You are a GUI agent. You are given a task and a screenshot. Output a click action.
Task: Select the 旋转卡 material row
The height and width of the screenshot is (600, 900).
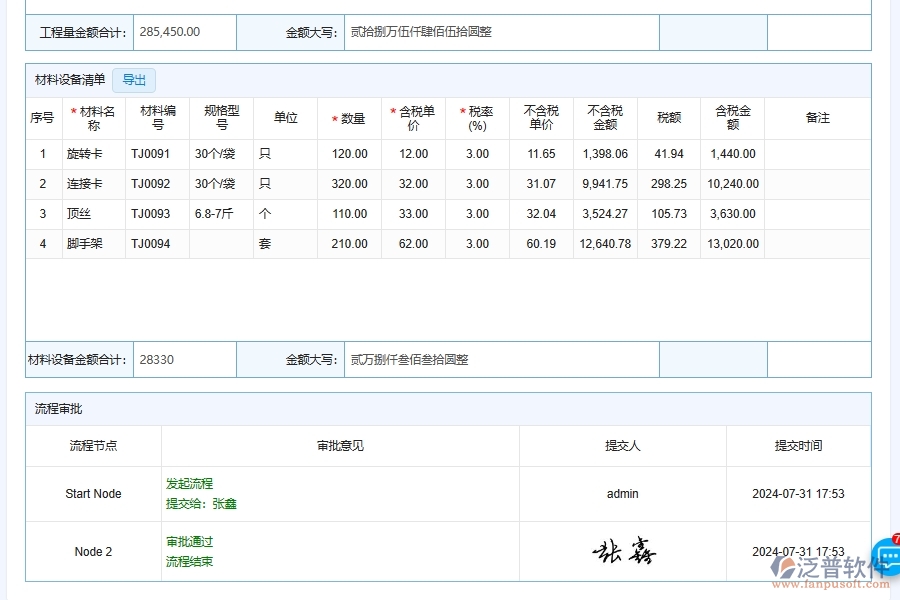(93, 154)
